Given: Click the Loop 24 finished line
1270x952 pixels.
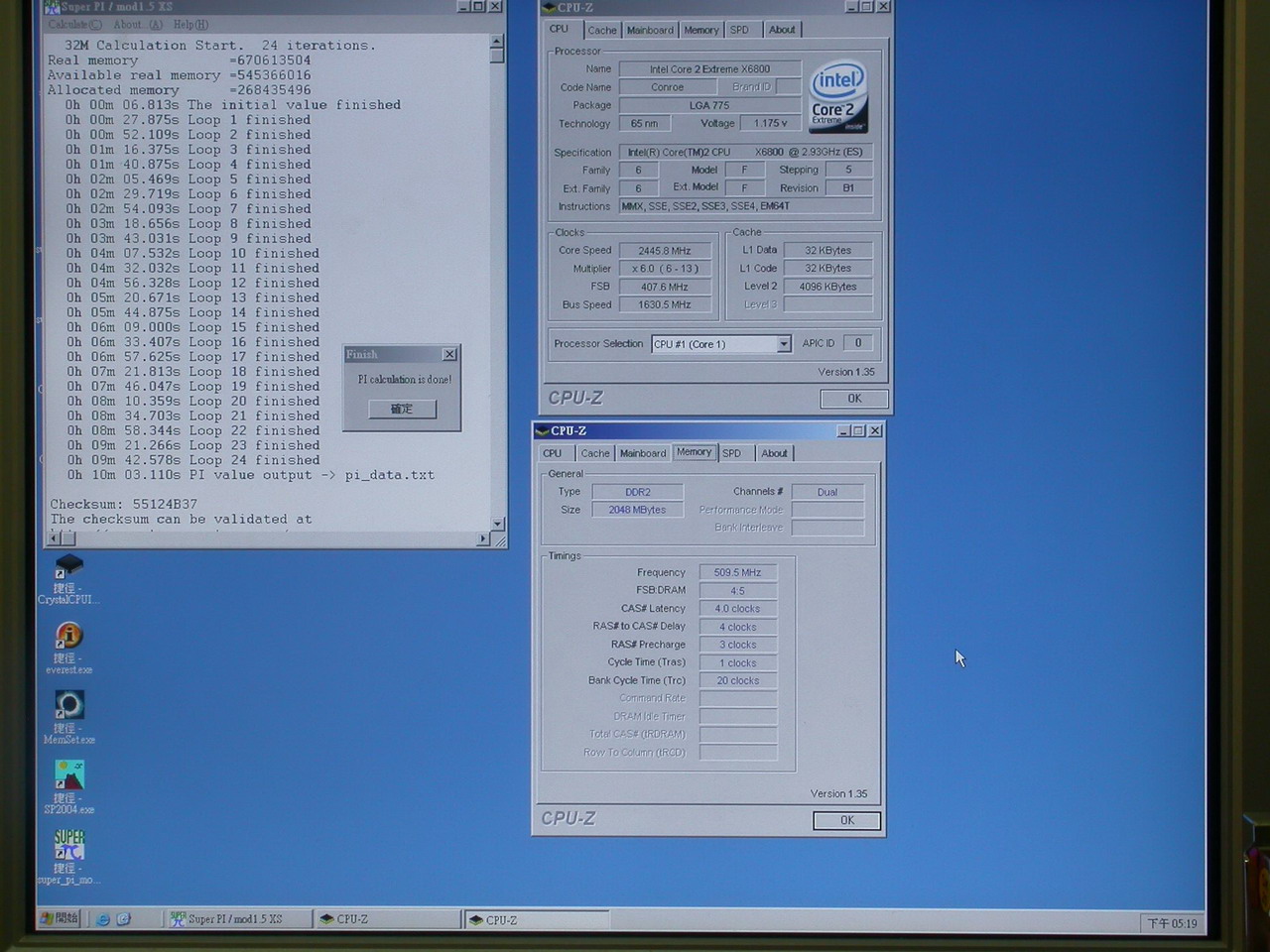Looking at the screenshot, I should click(x=192, y=460).
